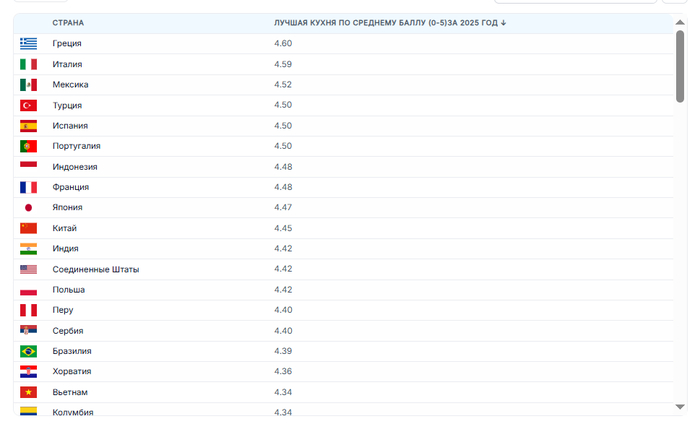This screenshot has width=700, height=424.
Task: Click the scrollbar down arrow
Action: [680, 407]
